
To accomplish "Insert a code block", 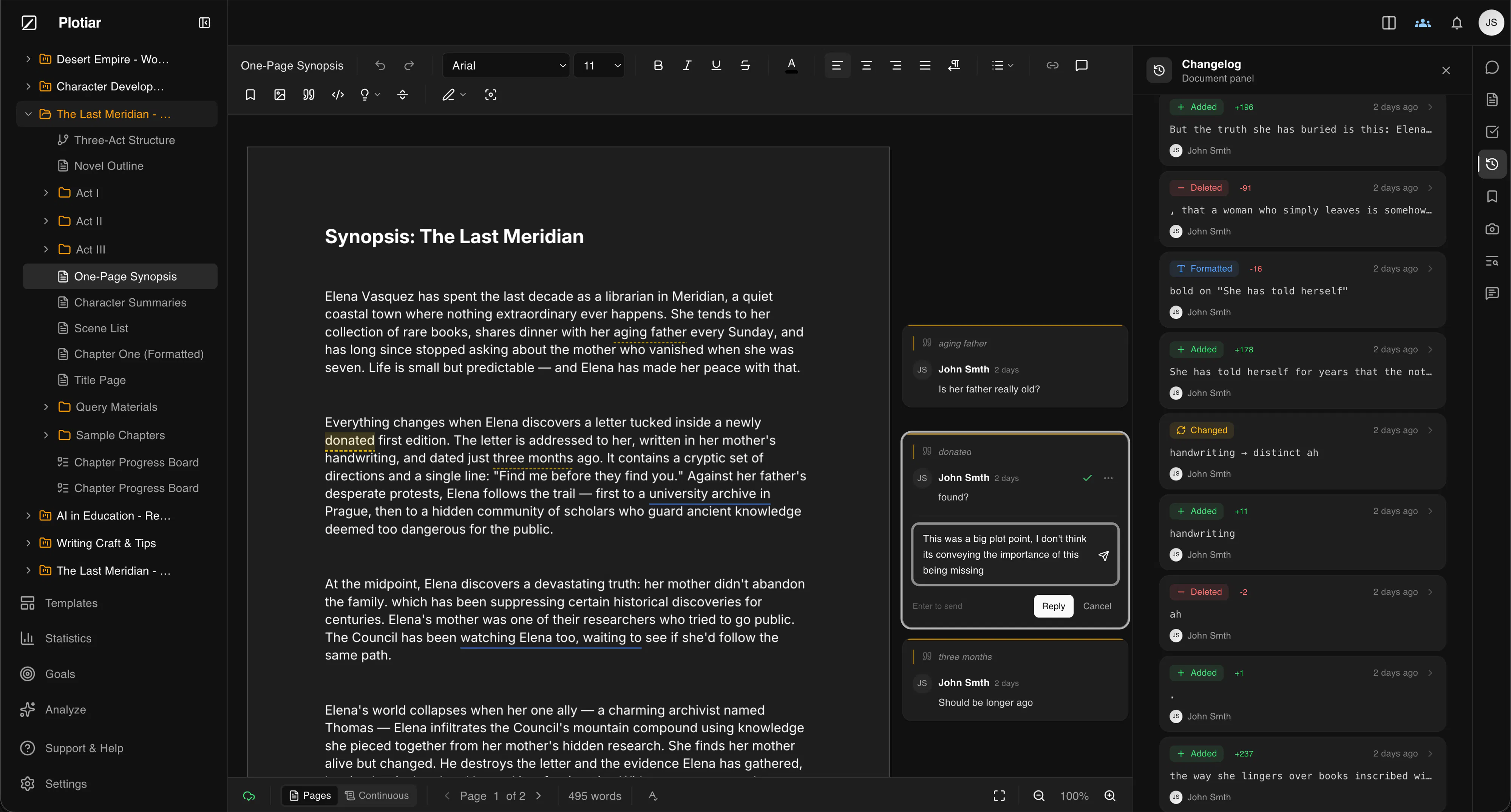I will point(338,95).
